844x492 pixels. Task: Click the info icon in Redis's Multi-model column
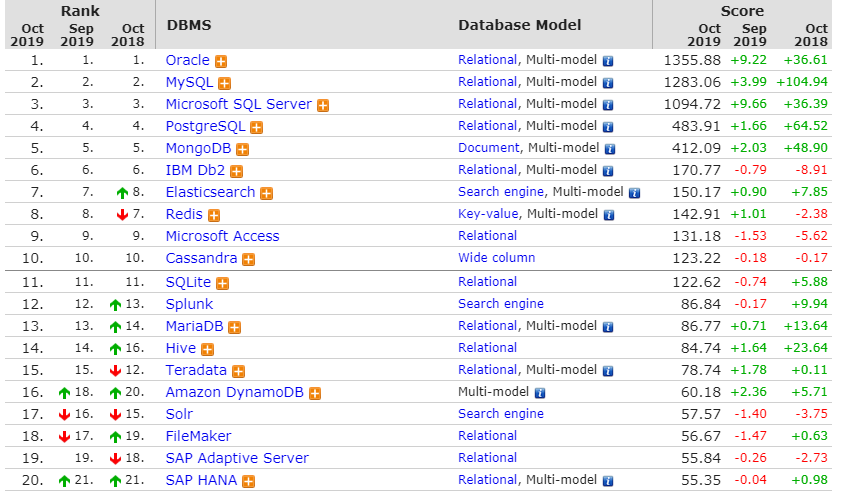pos(608,215)
